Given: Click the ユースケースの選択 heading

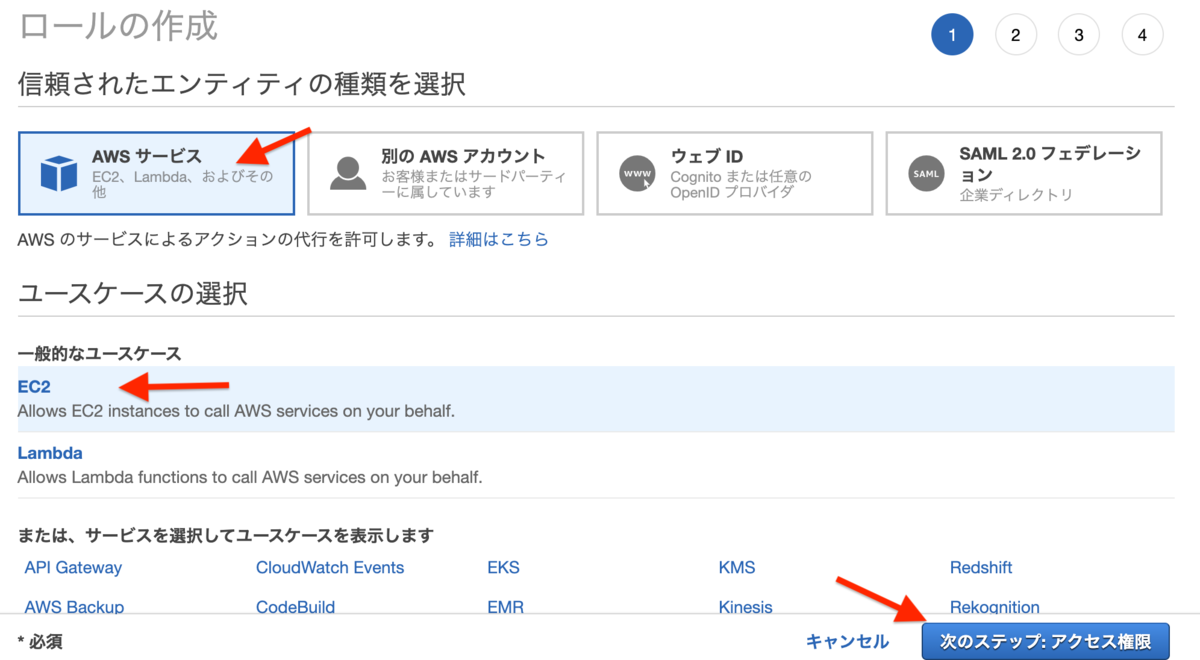Looking at the screenshot, I should tap(133, 294).
